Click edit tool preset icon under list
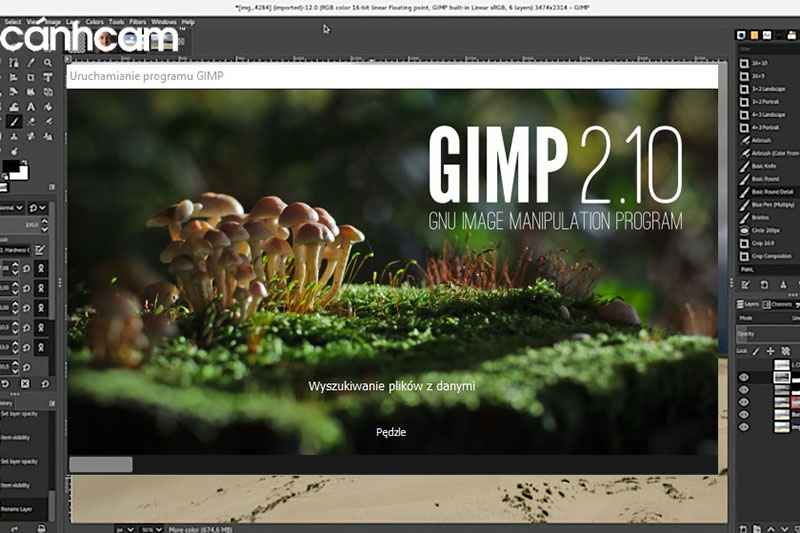 coord(745,285)
